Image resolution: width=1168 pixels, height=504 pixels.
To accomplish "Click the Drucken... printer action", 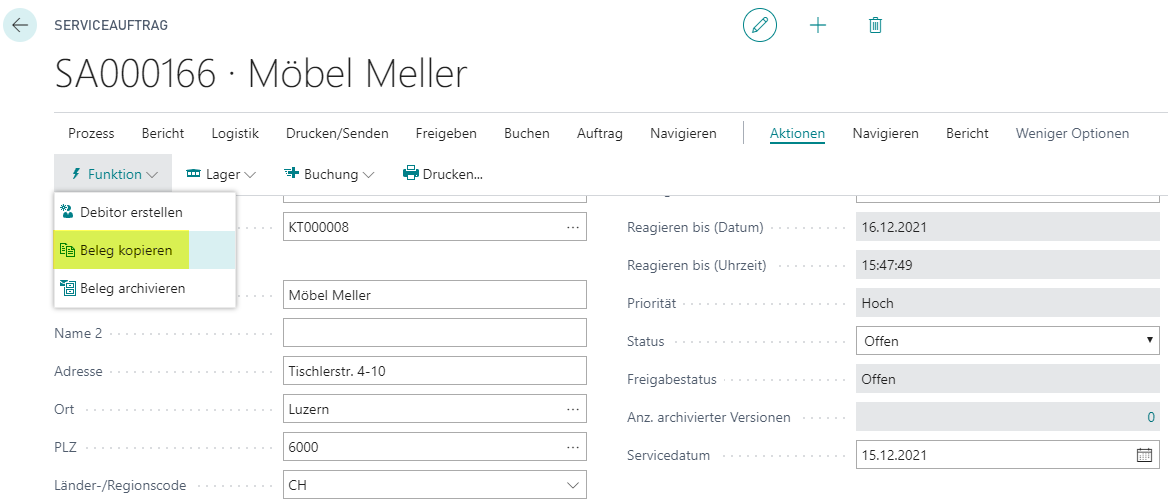I will 443,174.
